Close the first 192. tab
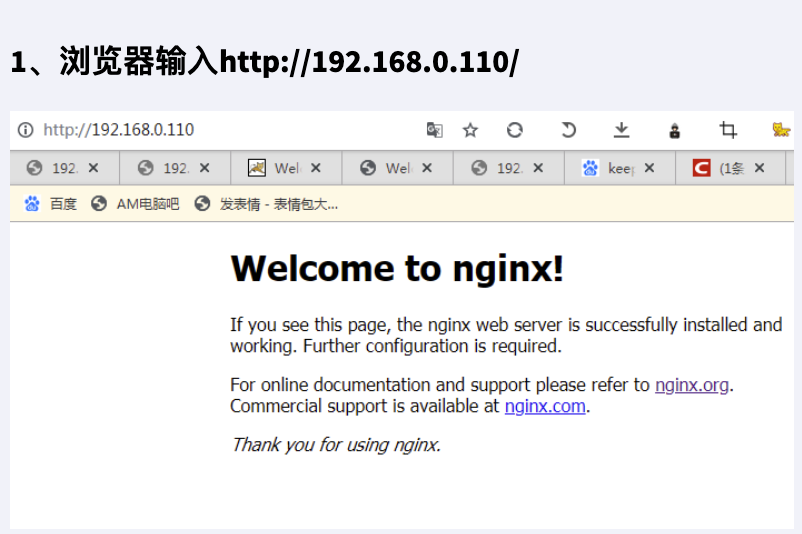 [x=93, y=168]
